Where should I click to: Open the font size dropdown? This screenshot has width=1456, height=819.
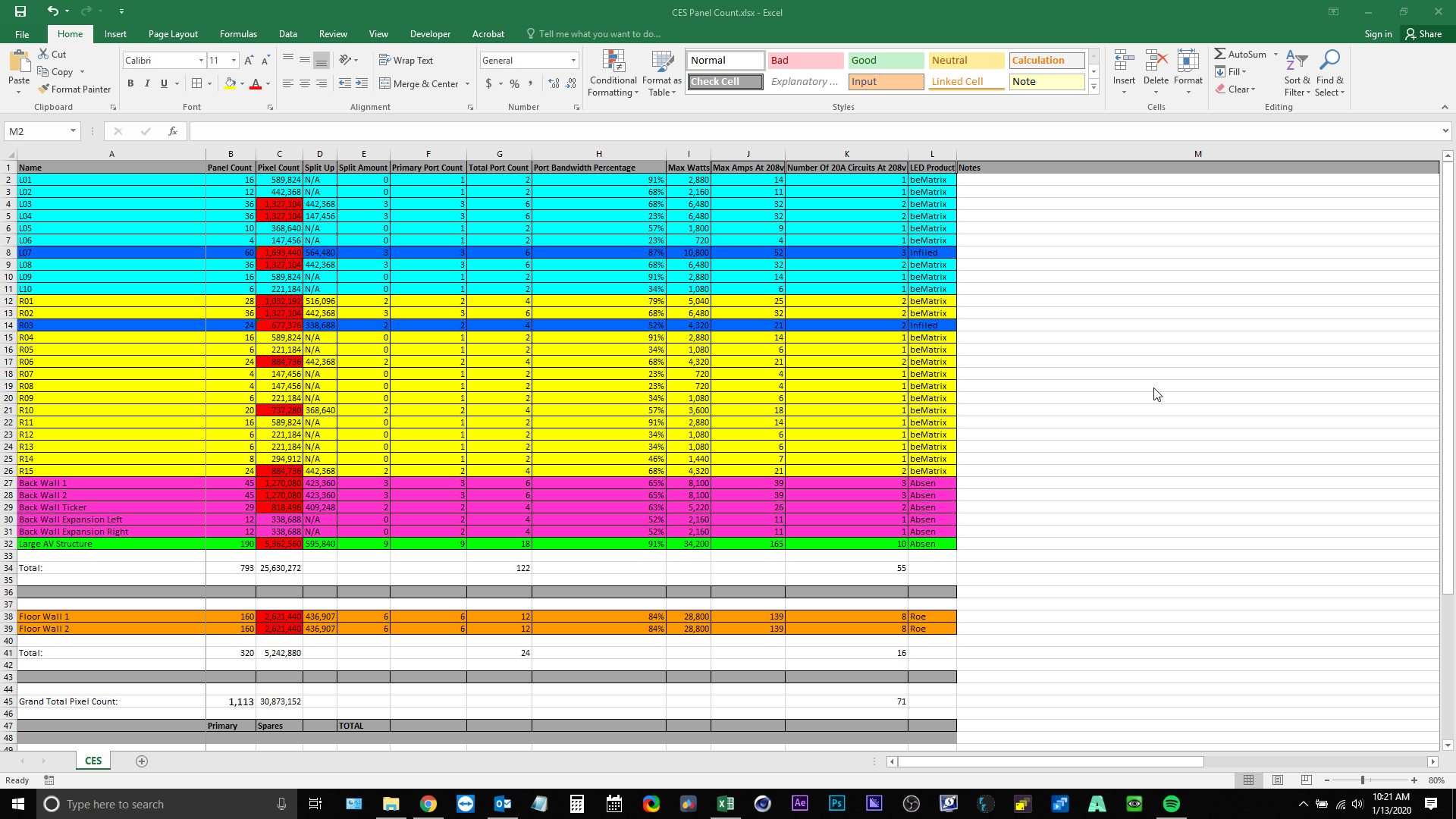click(x=234, y=61)
